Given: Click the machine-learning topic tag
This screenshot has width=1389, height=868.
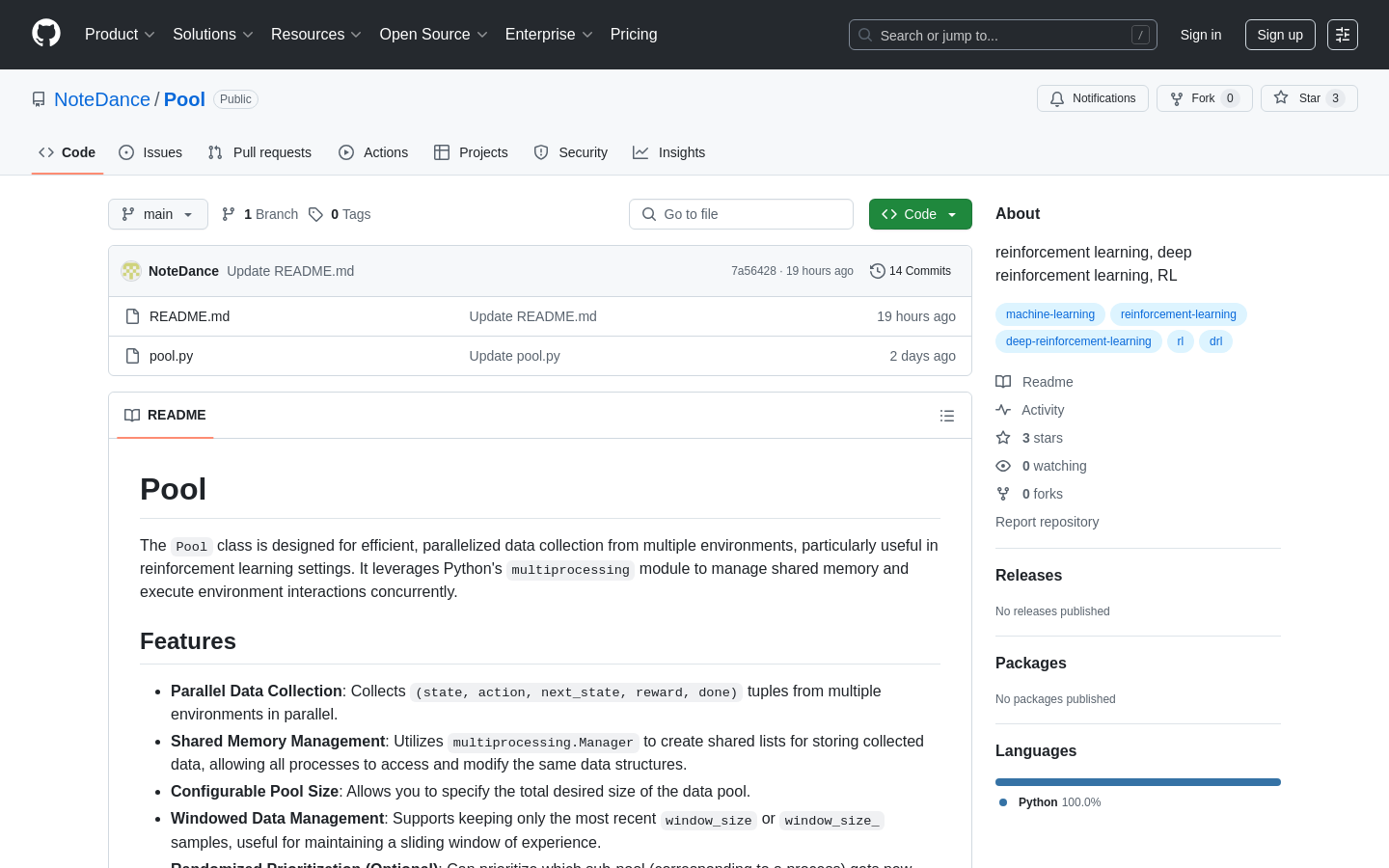Looking at the screenshot, I should pyautogui.click(x=1050, y=314).
